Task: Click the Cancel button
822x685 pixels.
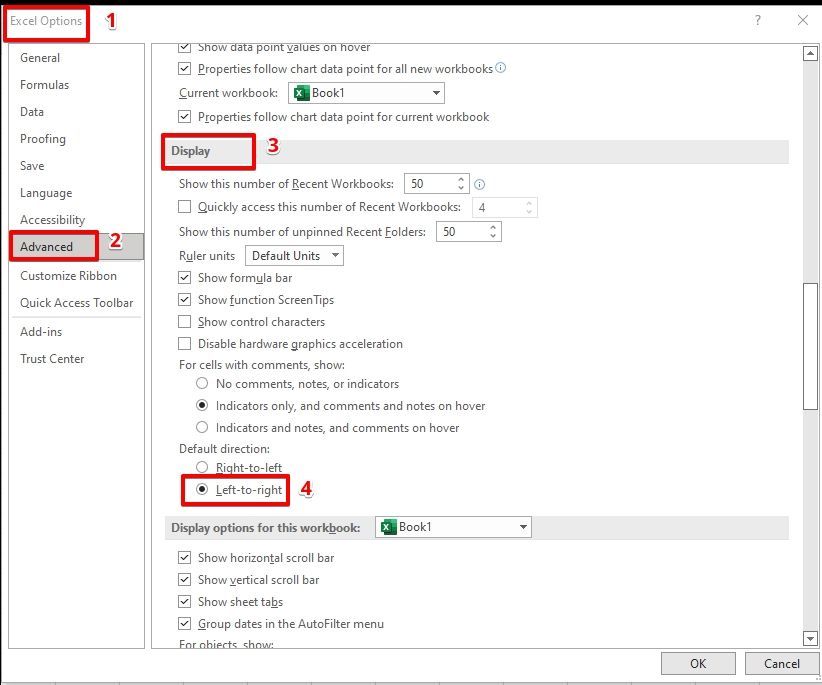Action: (x=782, y=664)
